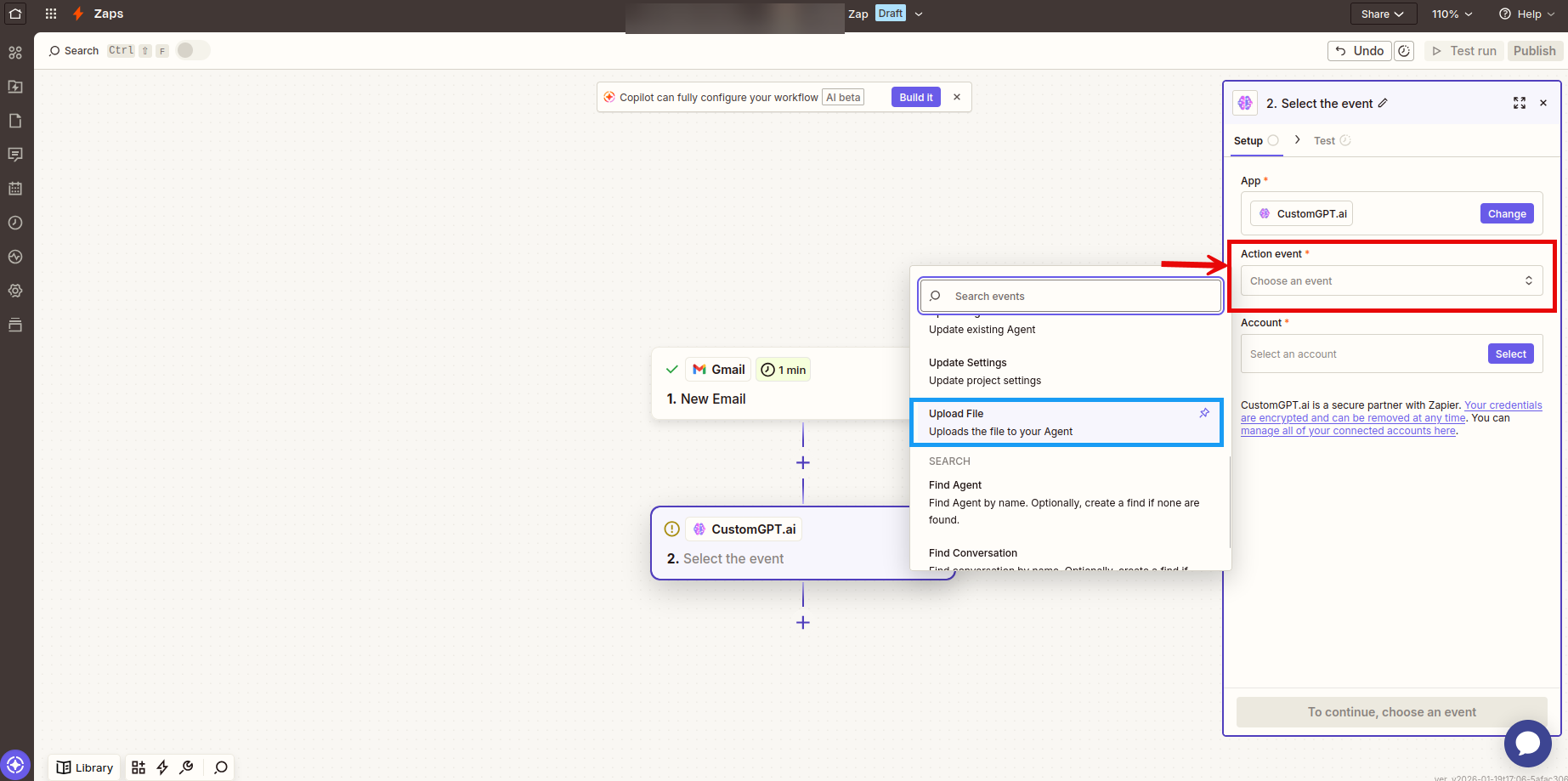
Task: Open the Library panel
Action: [84, 767]
